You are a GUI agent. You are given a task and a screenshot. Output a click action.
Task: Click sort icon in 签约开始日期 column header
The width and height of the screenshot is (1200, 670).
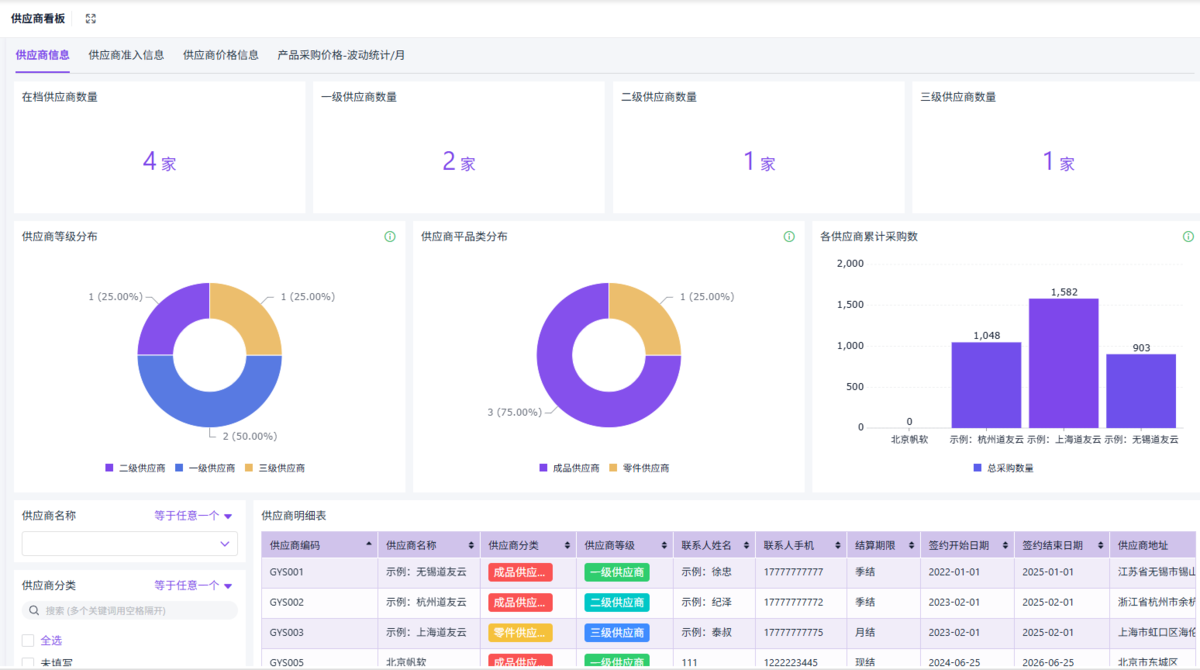[1003, 546]
